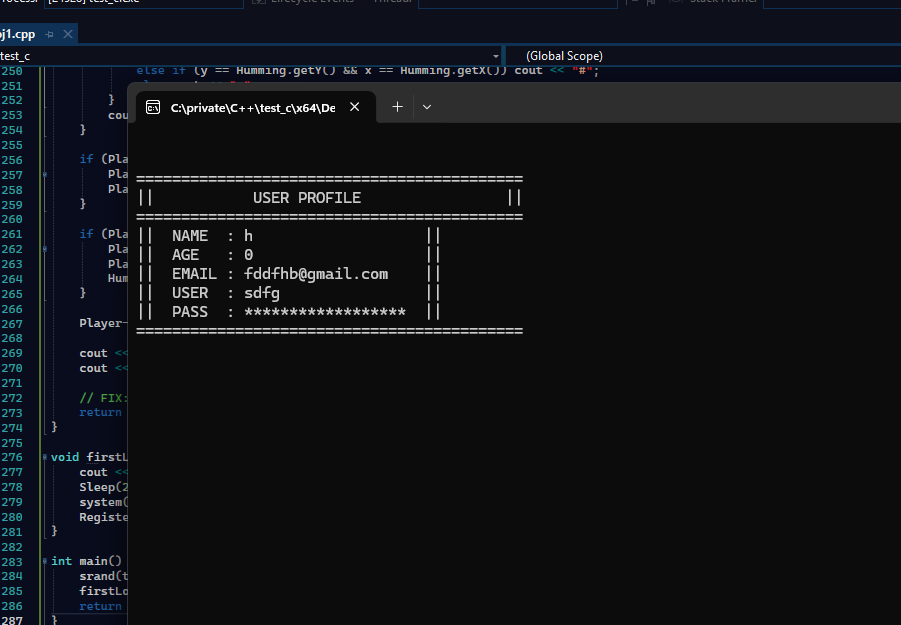
Task: Click the system( call on line 279
Action: coord(103,502)
